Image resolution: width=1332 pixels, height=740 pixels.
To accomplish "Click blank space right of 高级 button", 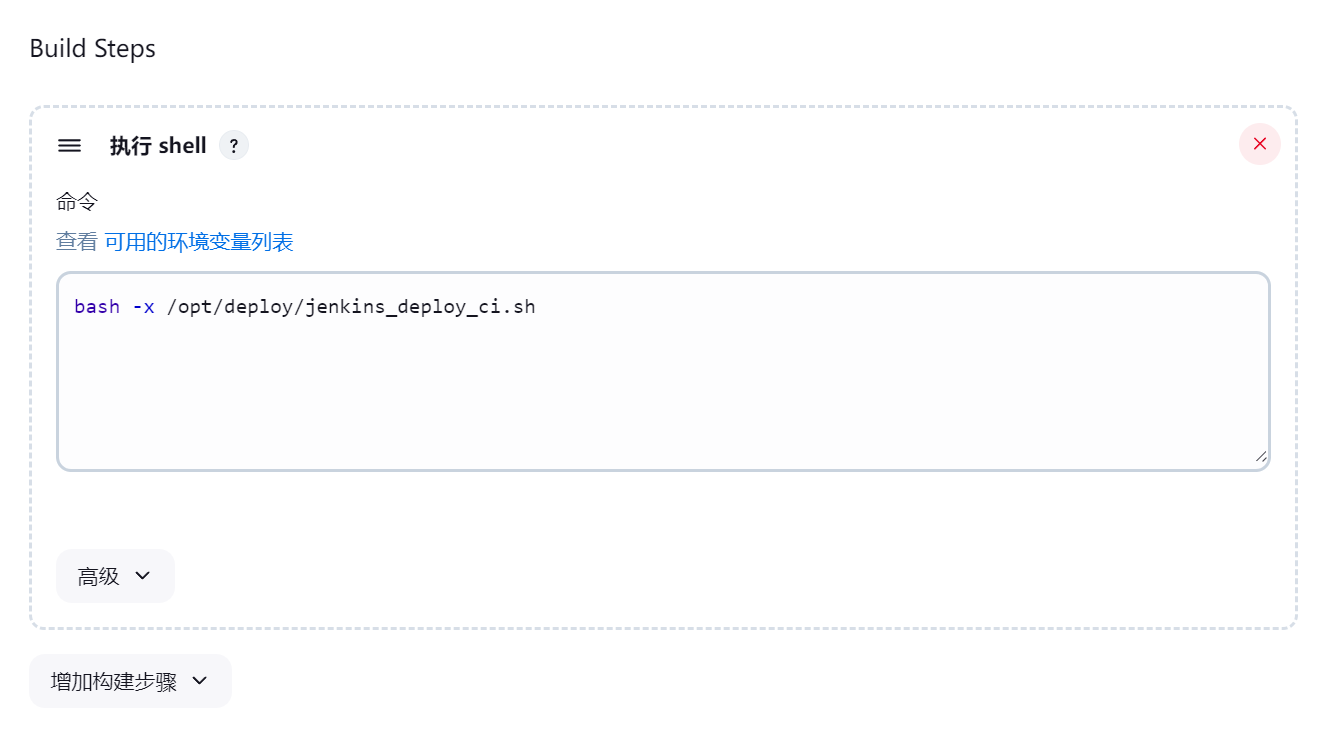I will [700, 576].
